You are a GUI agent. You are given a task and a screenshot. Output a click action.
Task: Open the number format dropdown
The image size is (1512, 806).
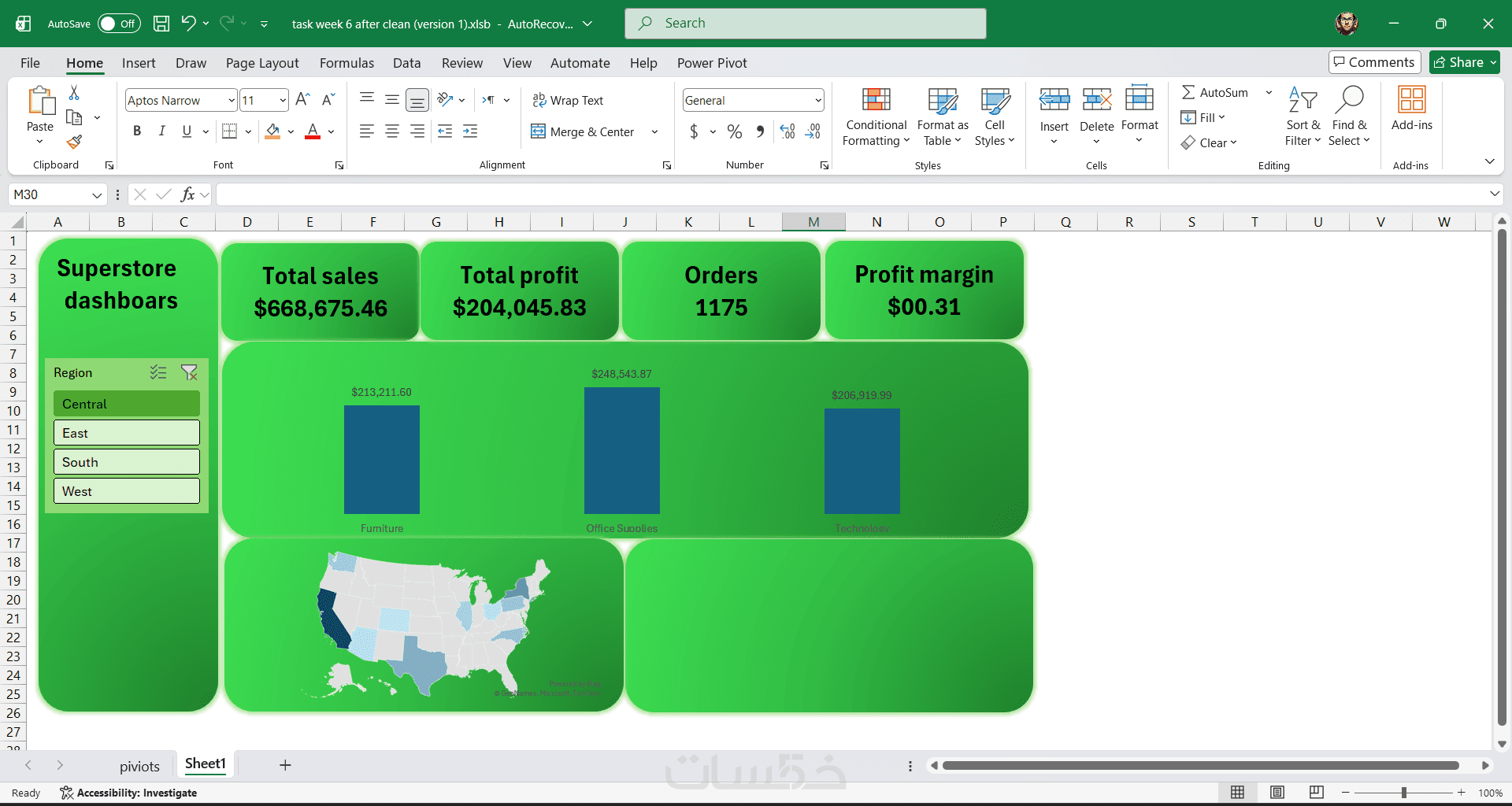point(818,100)
